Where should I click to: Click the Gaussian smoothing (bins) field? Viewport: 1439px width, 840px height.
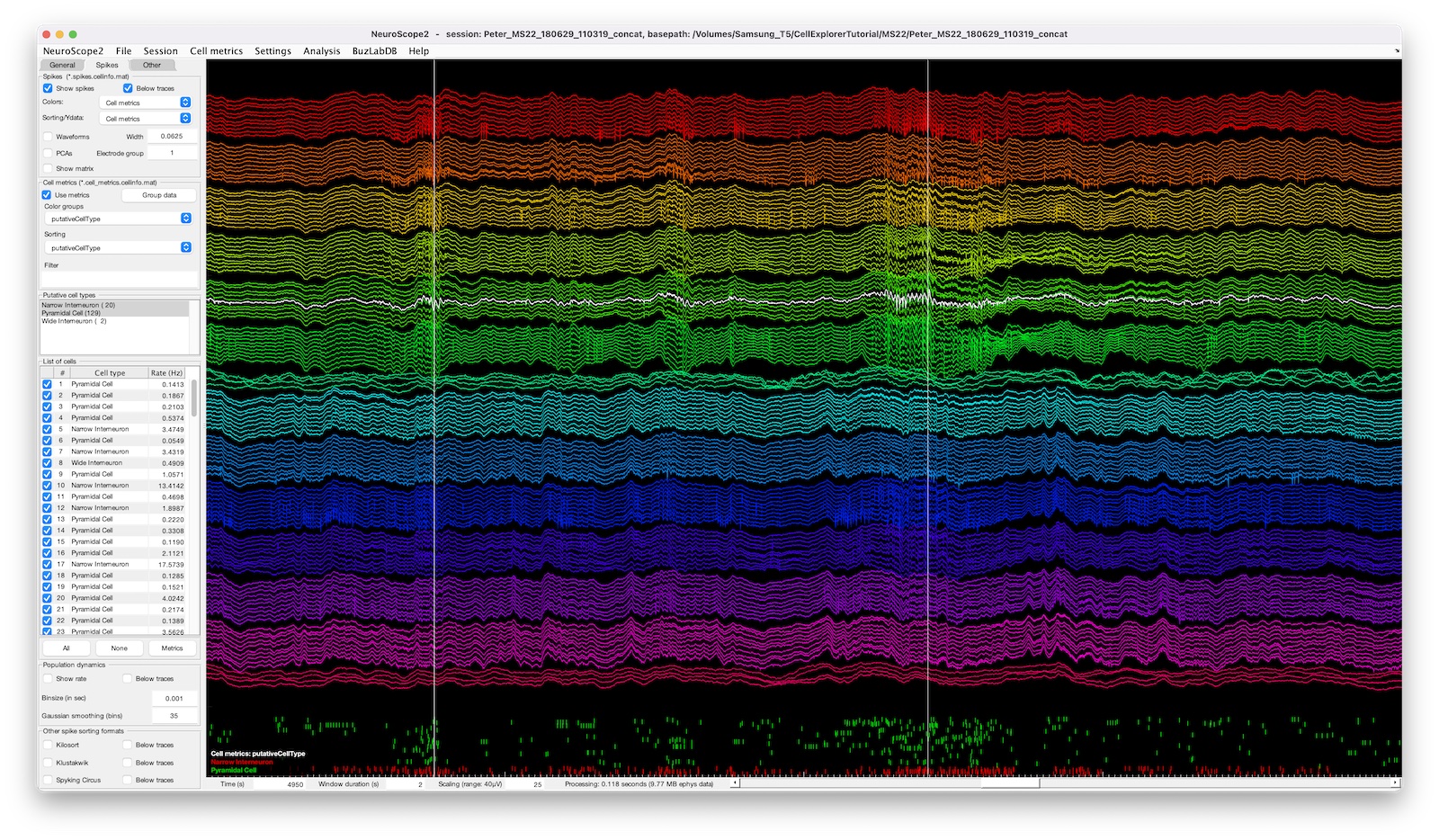point(174,716)
